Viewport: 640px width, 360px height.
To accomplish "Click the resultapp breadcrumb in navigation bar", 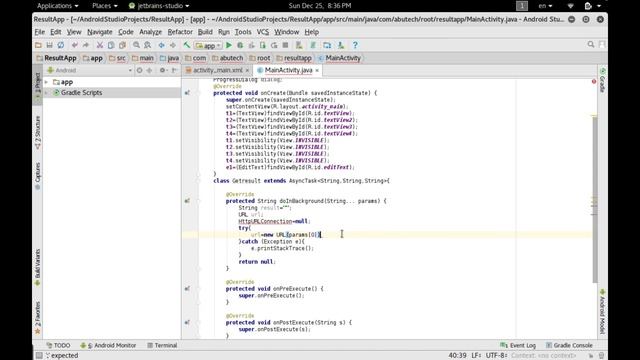I will pyautogui.click(x=293, y=58).
